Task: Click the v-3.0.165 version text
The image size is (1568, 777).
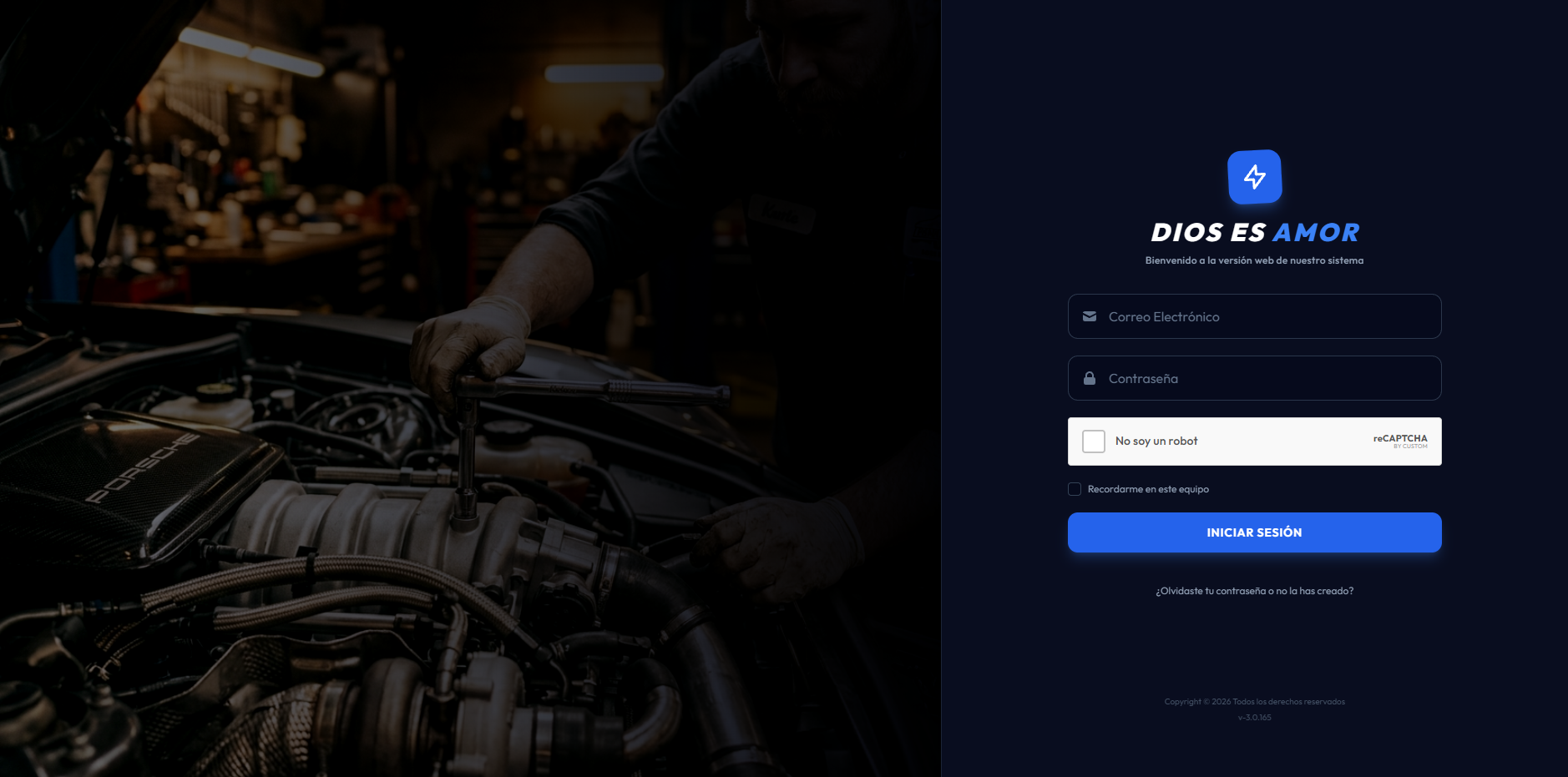Action: click(1254, 718)
